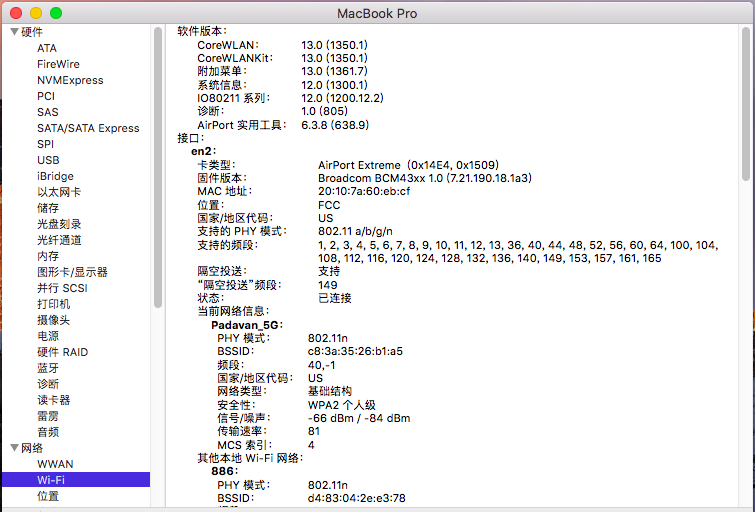Screen dimensions: 755x512
Task: Select 电源 in the sidebar
Action: tap(48, 336)
